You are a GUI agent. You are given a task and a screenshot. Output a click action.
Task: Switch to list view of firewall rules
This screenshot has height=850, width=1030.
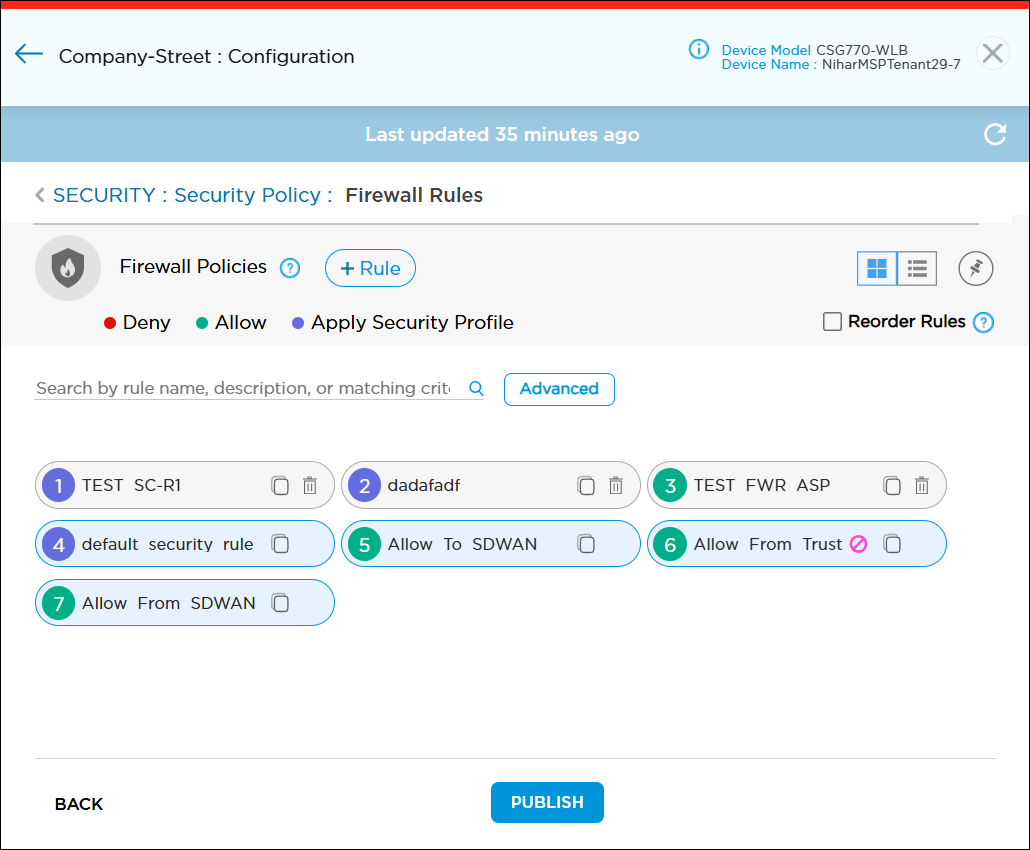(x=917, y=268)
